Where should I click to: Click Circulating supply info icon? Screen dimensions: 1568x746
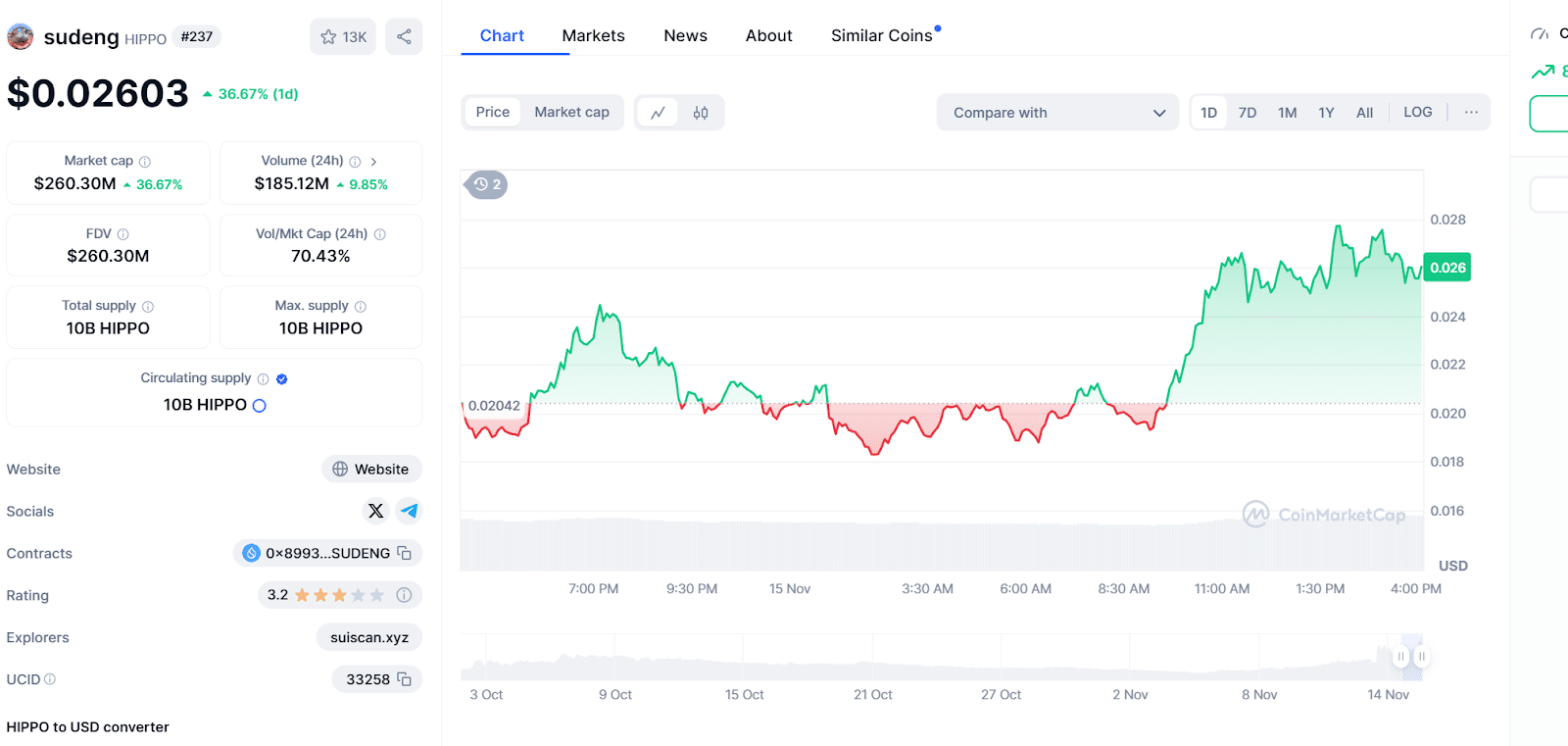click(x=263, y=379)
